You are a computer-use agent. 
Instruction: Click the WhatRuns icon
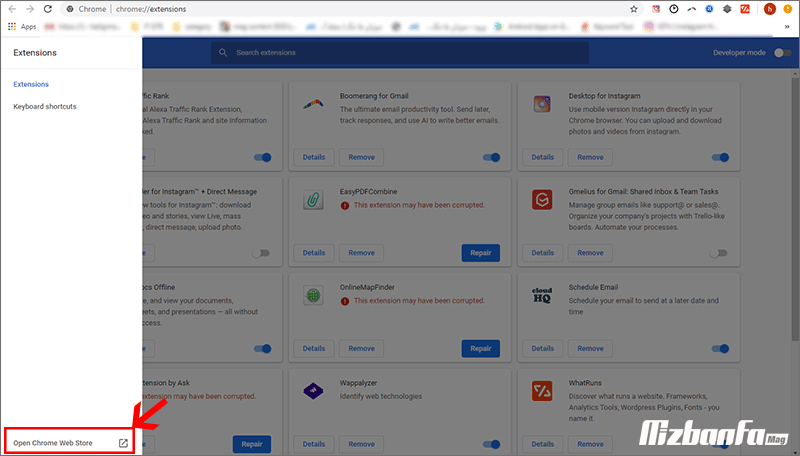pyautogui.click(x=542, y=391)
